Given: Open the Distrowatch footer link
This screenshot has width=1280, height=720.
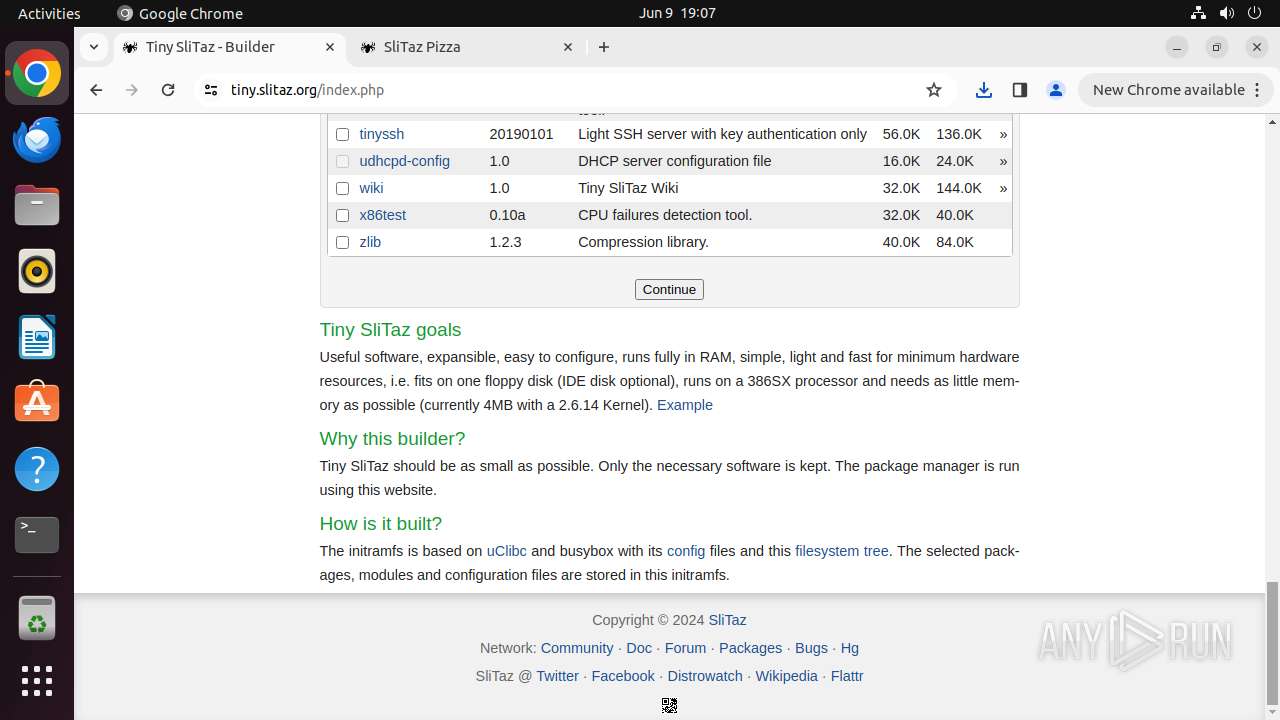Looking at the screenshot, I should [705, 676].
